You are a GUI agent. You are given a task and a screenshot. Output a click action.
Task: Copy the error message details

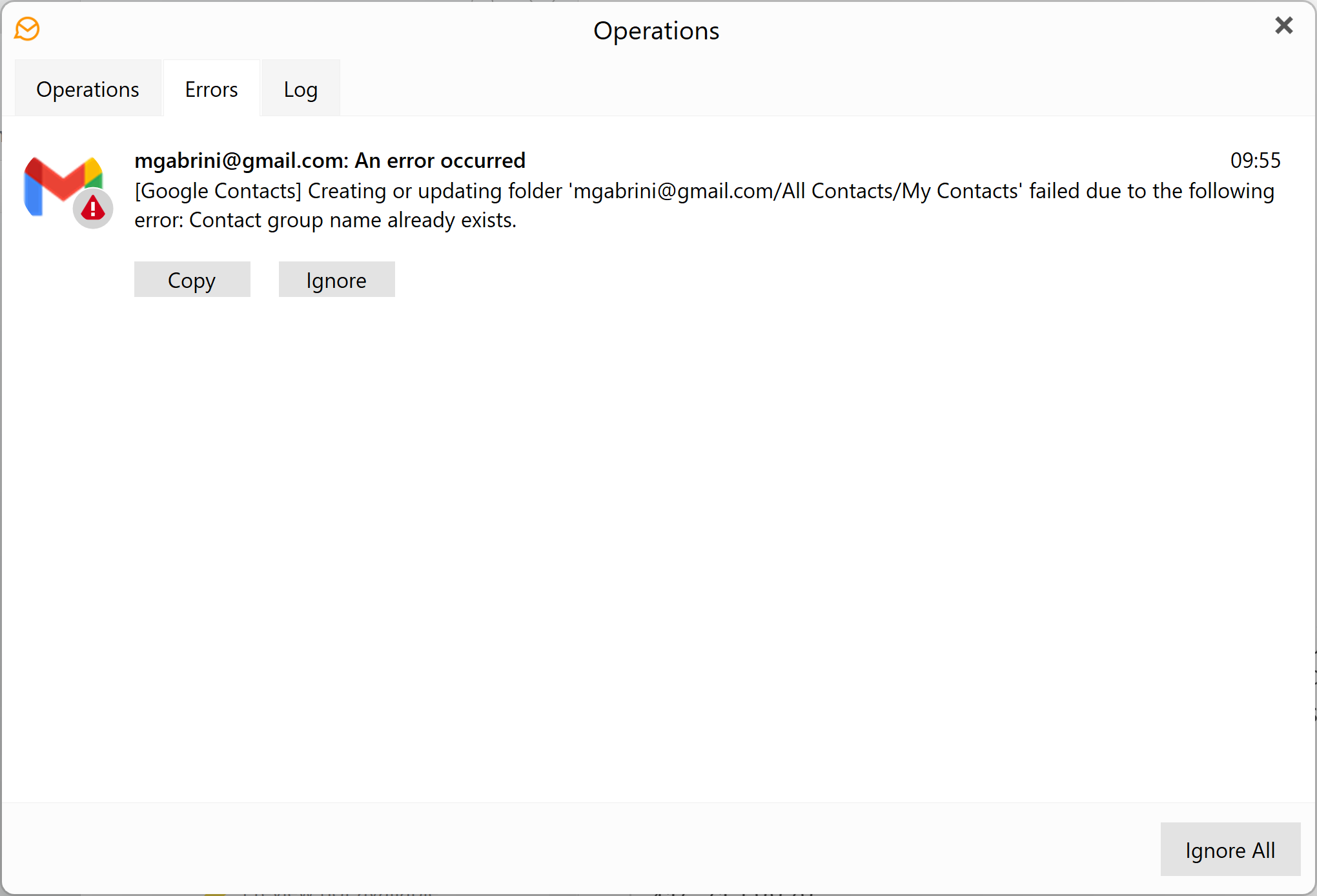(x=192, y=280)
